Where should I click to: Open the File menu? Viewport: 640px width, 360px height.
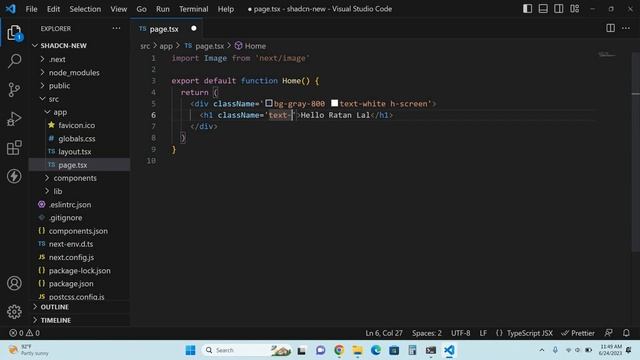[31, 9]
